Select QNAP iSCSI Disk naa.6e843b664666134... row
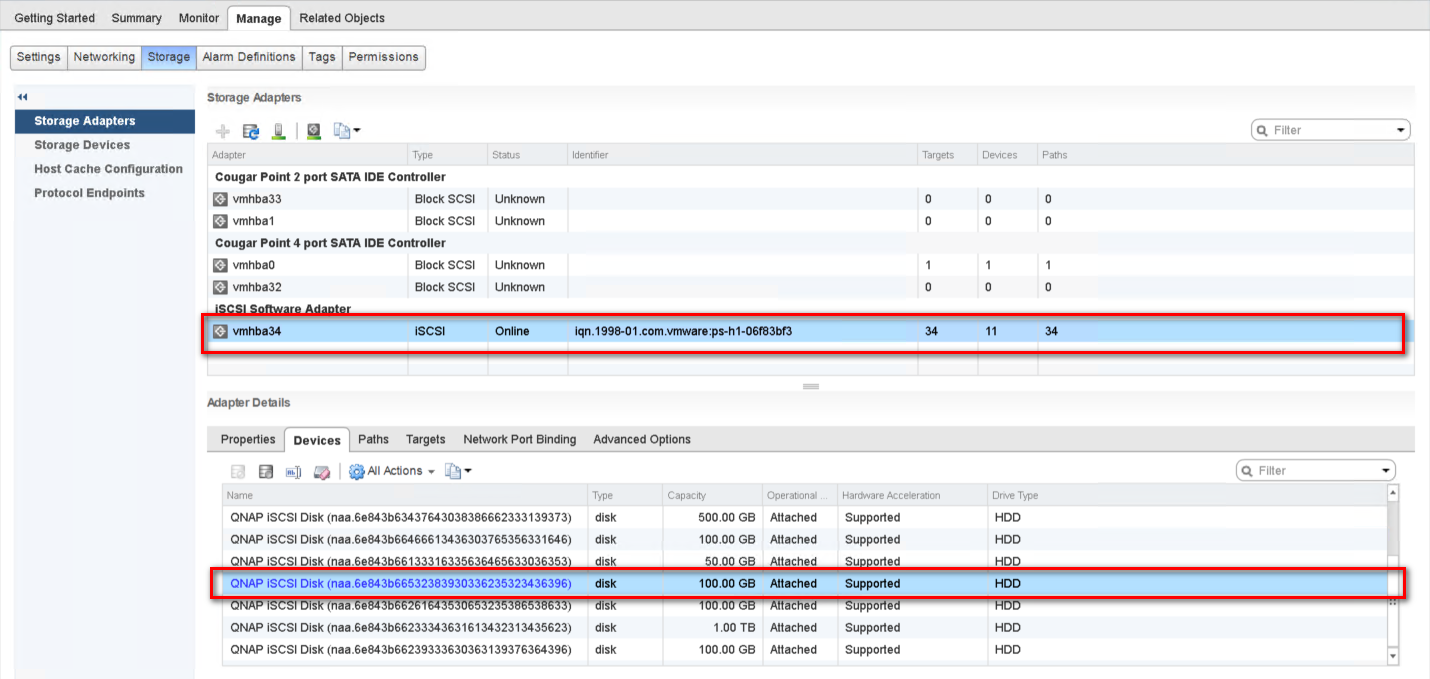 805,539
